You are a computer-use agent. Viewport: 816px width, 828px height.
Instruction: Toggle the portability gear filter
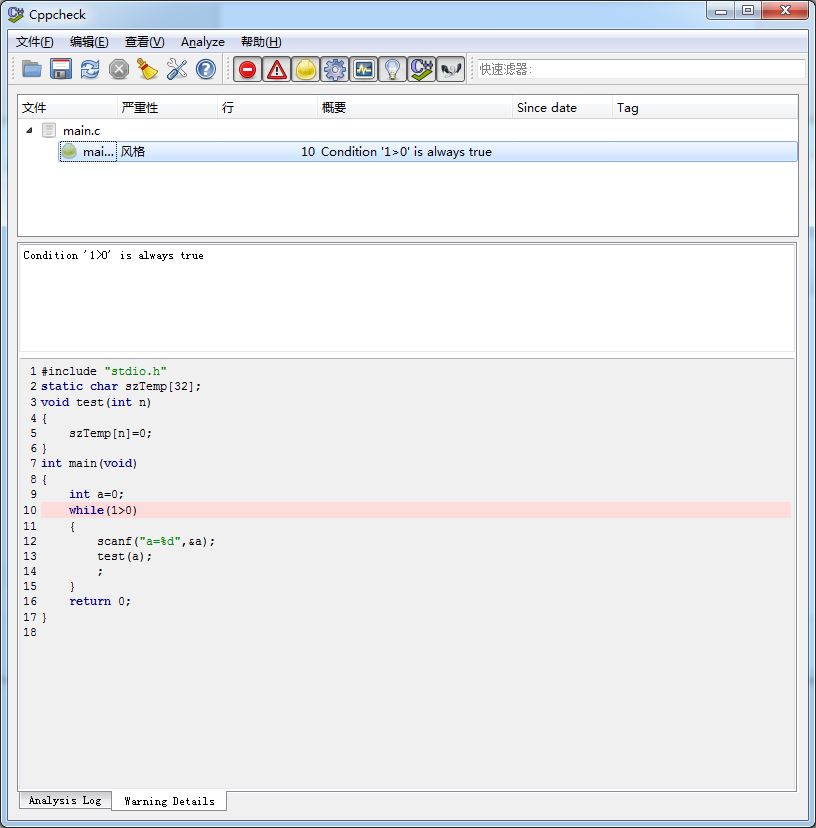coord(335,69)
